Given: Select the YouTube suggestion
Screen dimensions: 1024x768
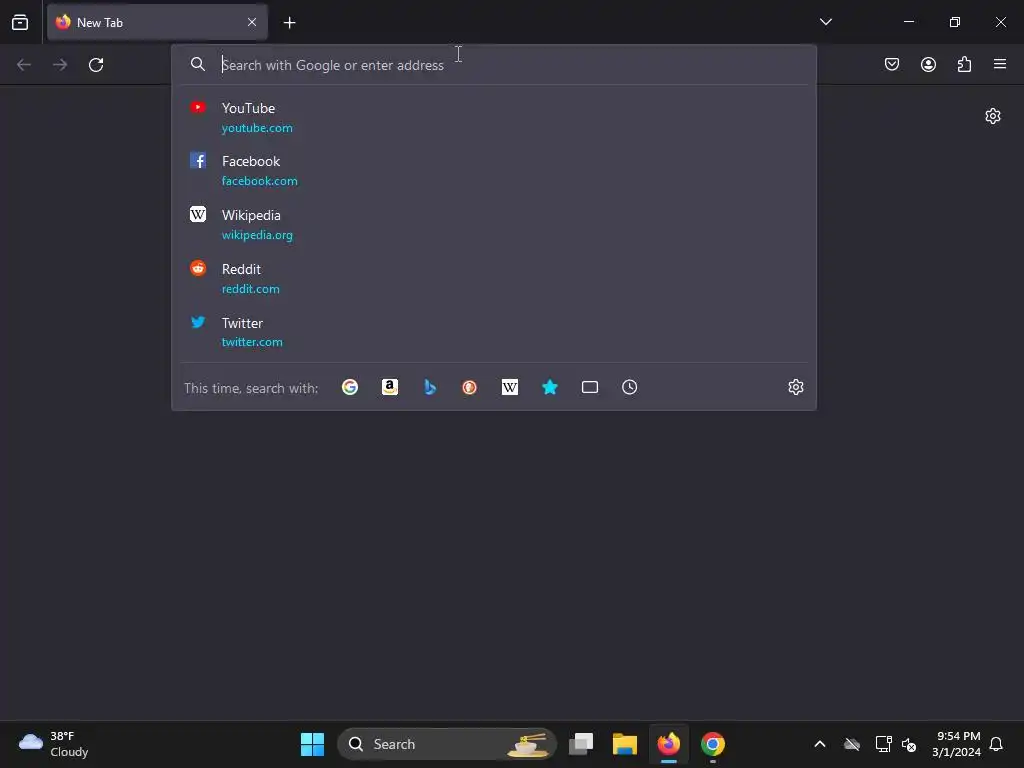Looking at the screenshot, I should pyautogui.click(x=494, y=118).
